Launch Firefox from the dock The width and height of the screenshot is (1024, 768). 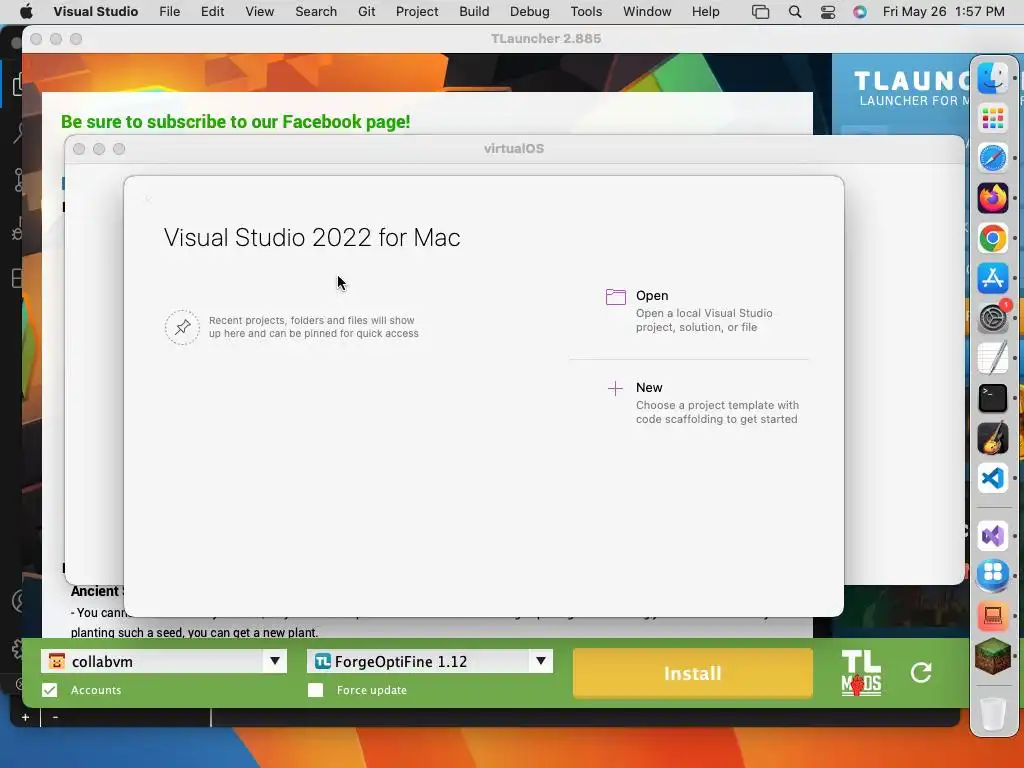(993, 199)
